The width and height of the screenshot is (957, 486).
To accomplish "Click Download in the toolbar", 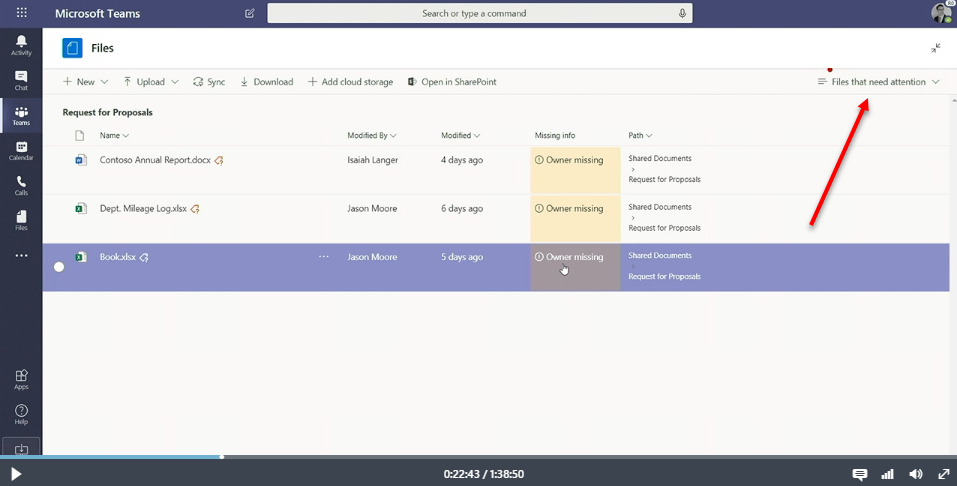I will coord(266,82).
